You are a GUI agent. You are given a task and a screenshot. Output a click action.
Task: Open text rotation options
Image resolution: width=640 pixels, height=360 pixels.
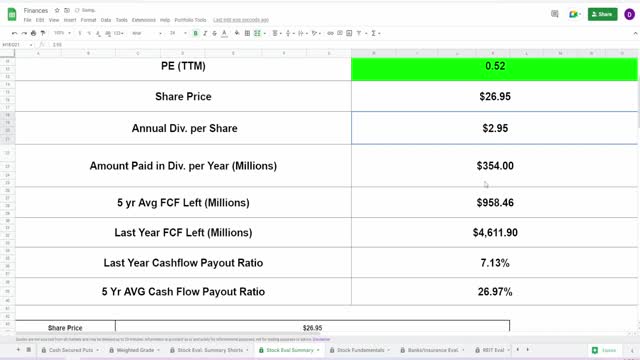coord(316,33)
